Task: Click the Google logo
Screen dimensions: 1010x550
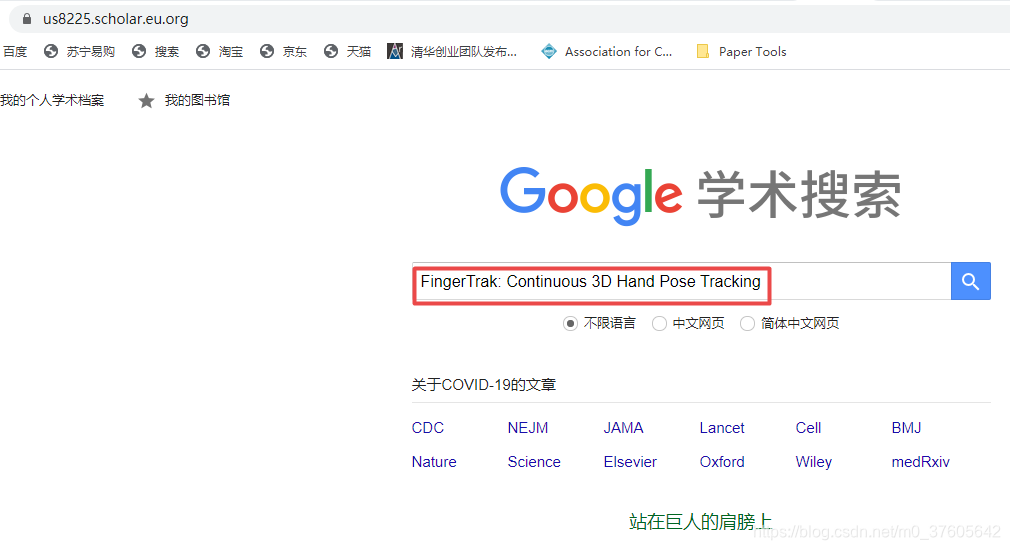Action: click(x=591, y=195)
